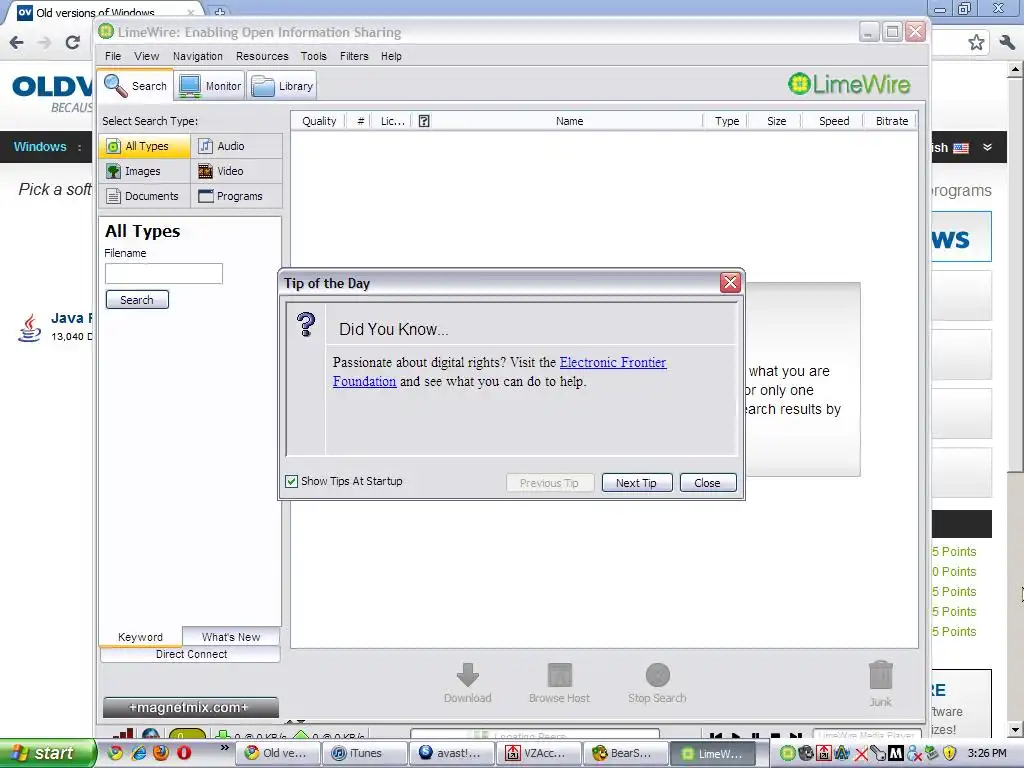The width and height of the screenshot is (1024, 768).
Task: Click the disabled Previous Tip button
Action: 550,483
